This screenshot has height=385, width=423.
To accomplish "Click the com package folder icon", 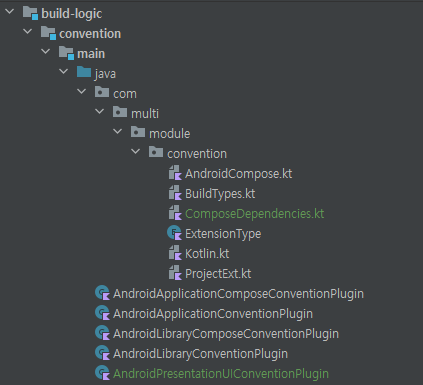I will pyautogui.click(x=102, y=92).
